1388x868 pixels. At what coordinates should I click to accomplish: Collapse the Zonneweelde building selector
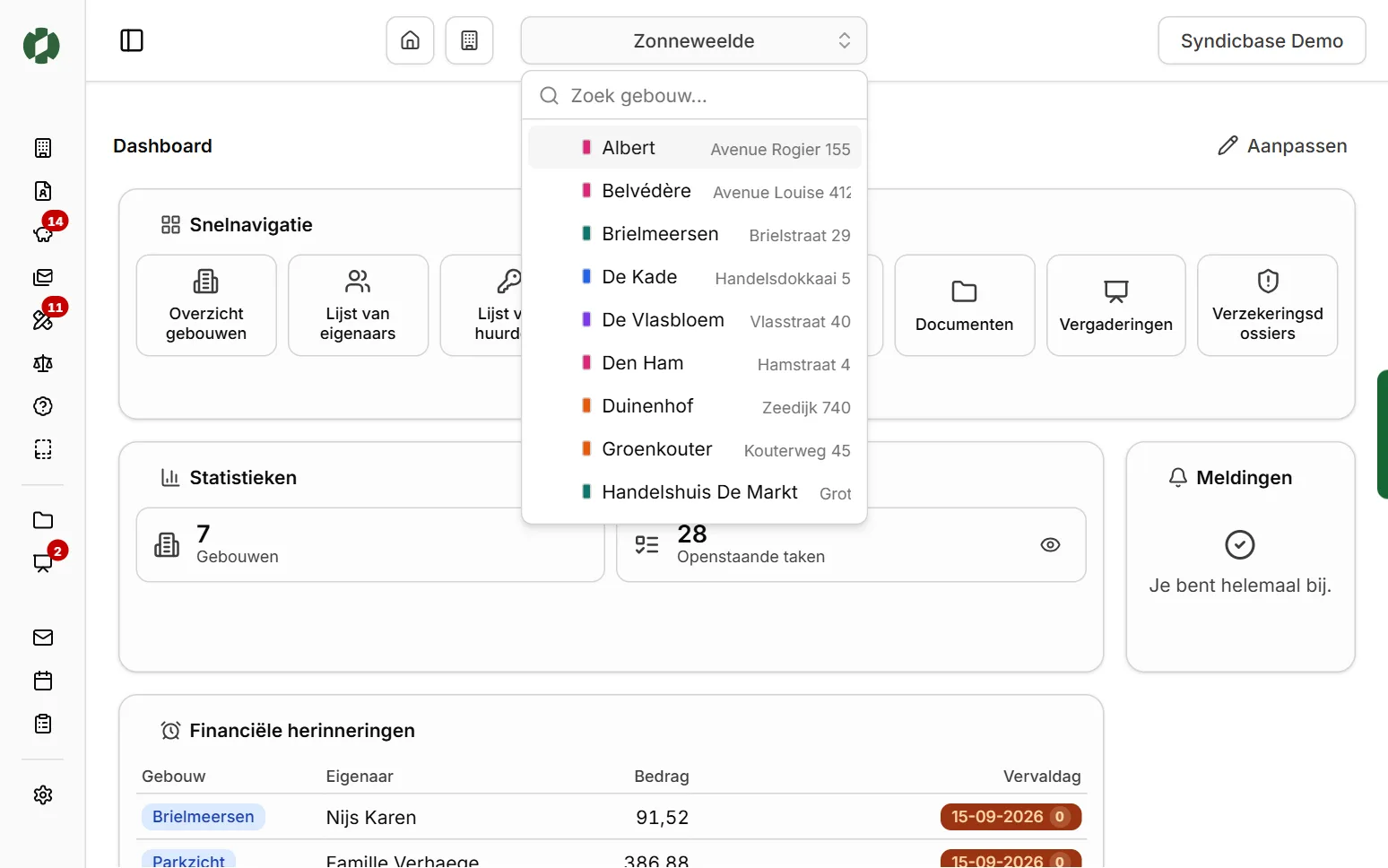(694, 40)
